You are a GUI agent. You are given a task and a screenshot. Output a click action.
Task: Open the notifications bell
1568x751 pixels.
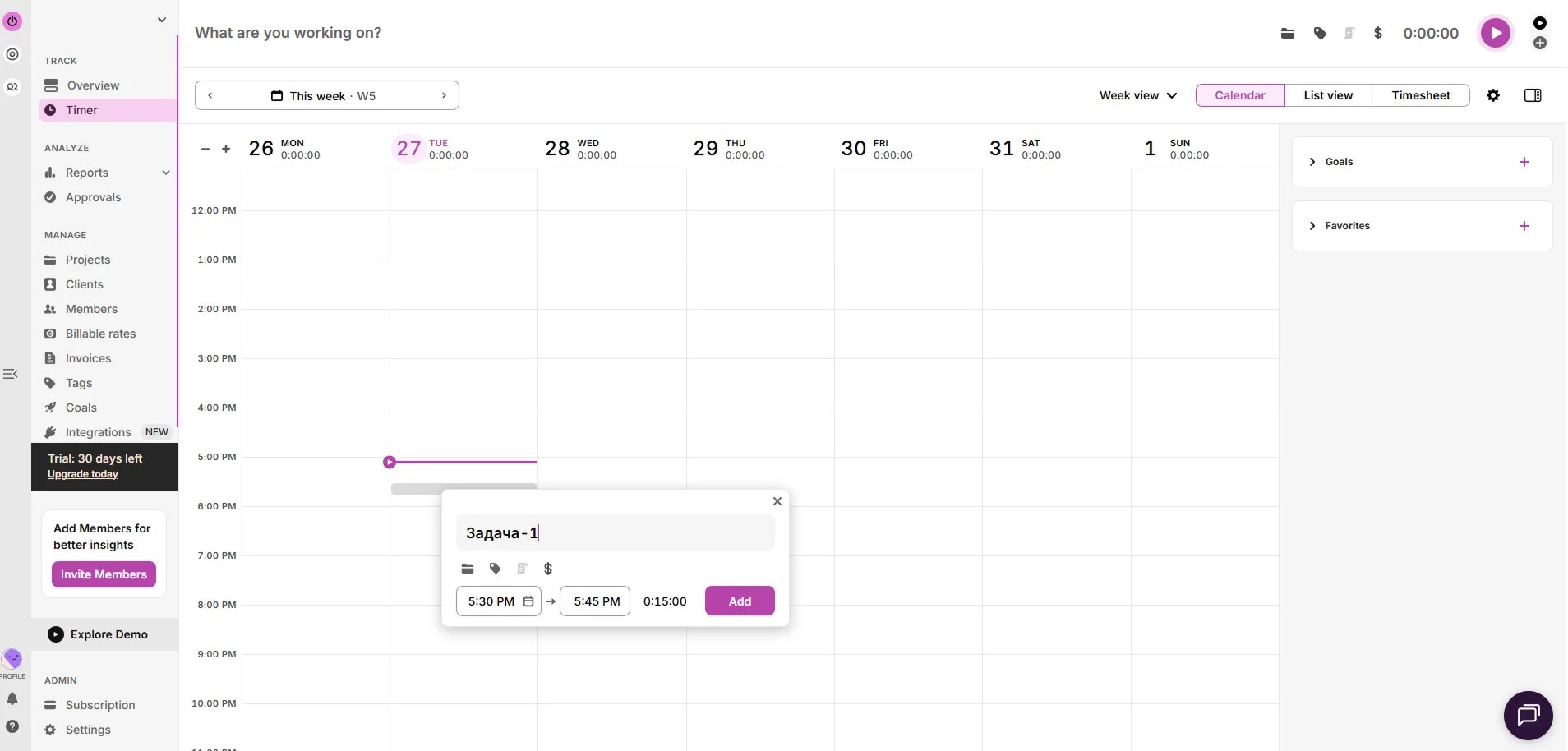[12, 699]
